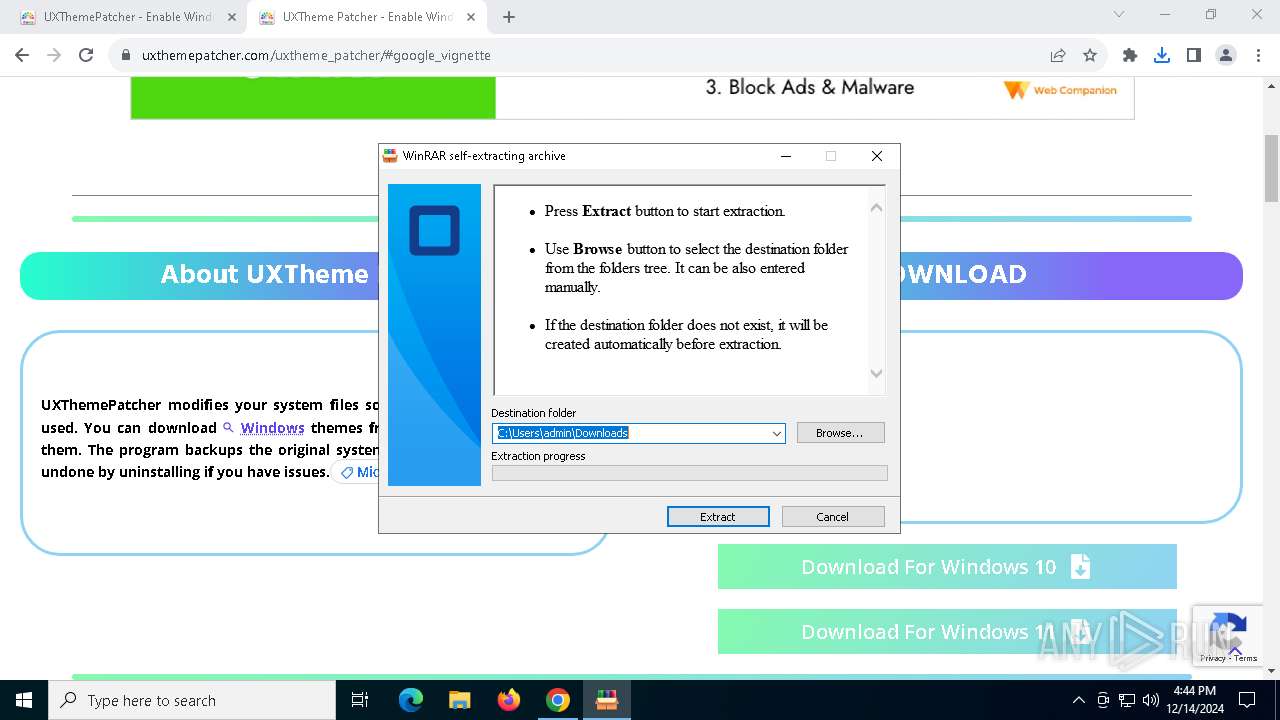This screenshot has height=720, width=1280.
Task: Click the page vertical scrollbar thumb
Action: 1271,167
